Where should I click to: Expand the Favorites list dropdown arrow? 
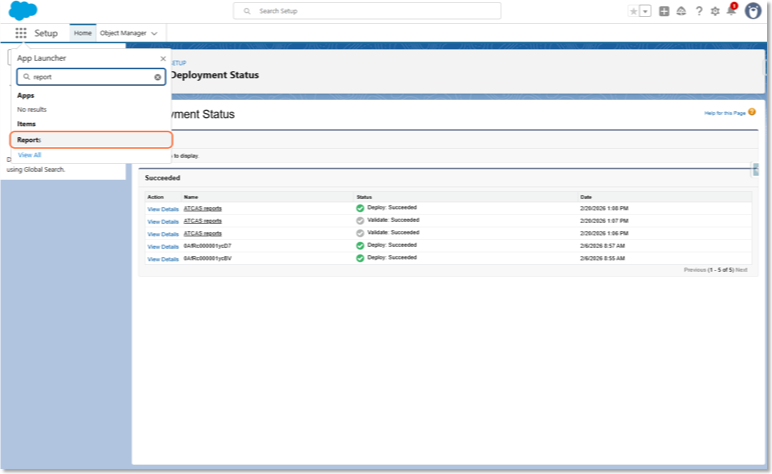tap(645, 11)
